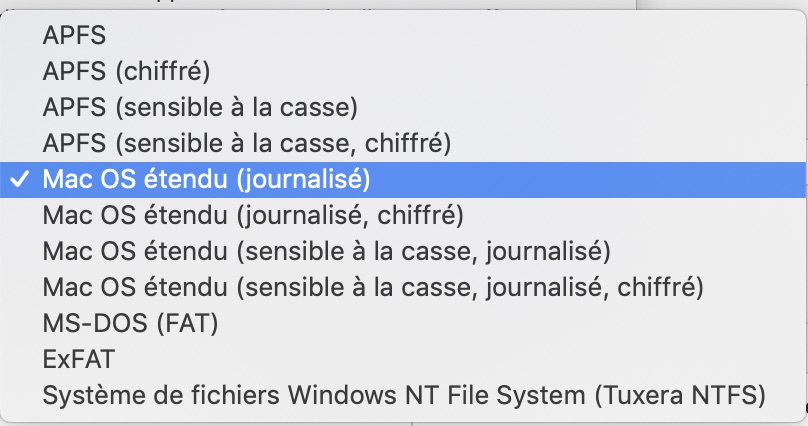Select the Windows NT File System entry
Screen dimensions: 808x426
[x=404, y=395]
